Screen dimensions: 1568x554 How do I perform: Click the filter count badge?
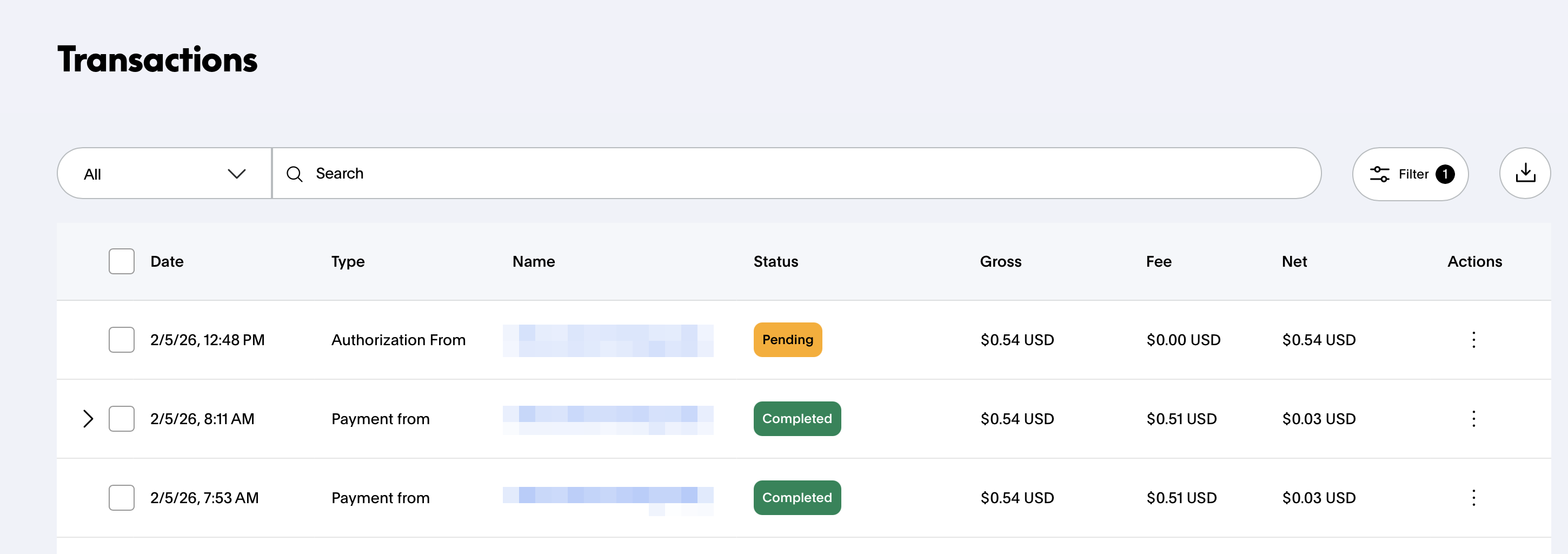coord(1445,174)
